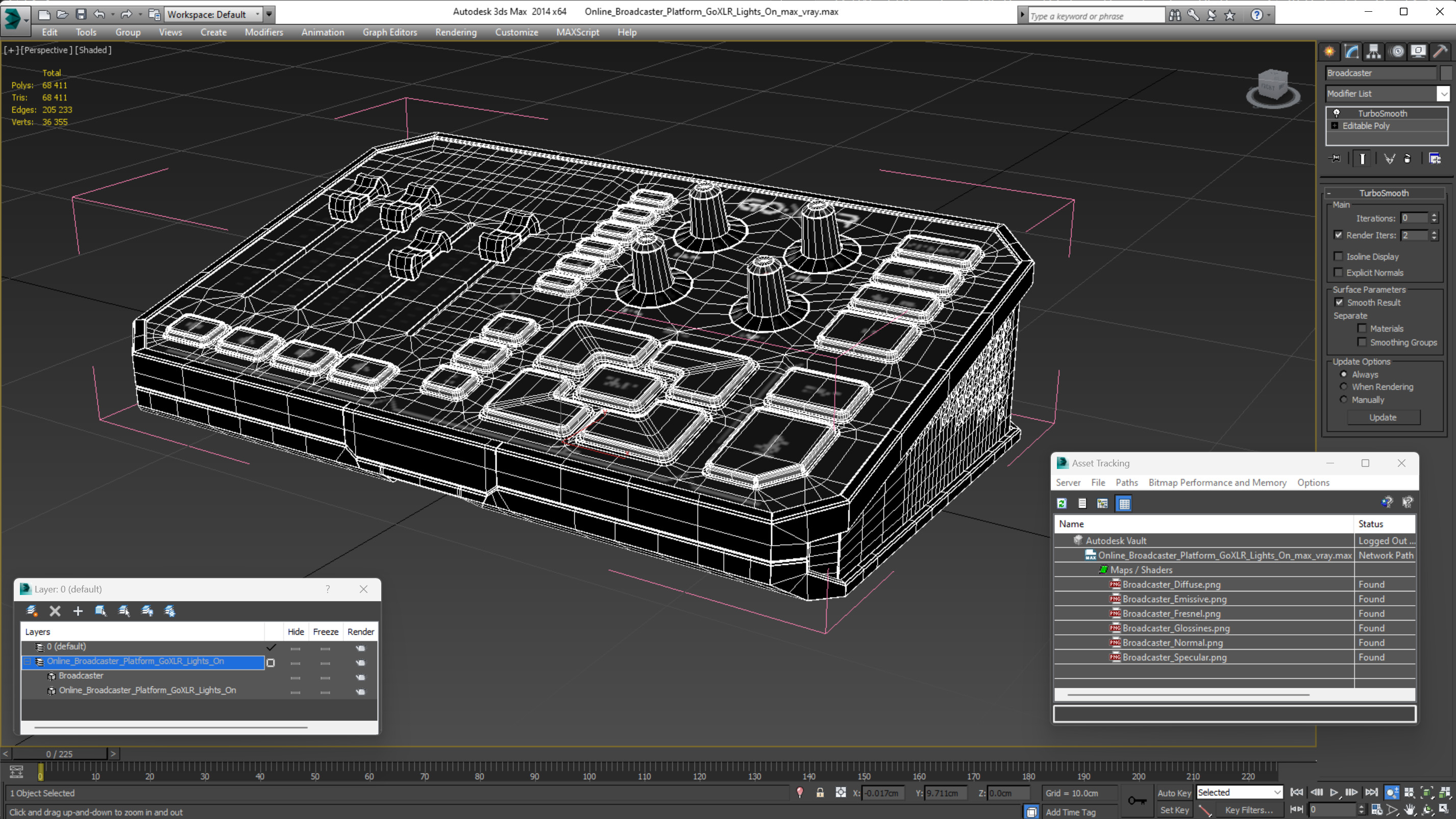1456x819 pixels.
Task: Open the Modify command panel tab
Action: point(1351,52)
